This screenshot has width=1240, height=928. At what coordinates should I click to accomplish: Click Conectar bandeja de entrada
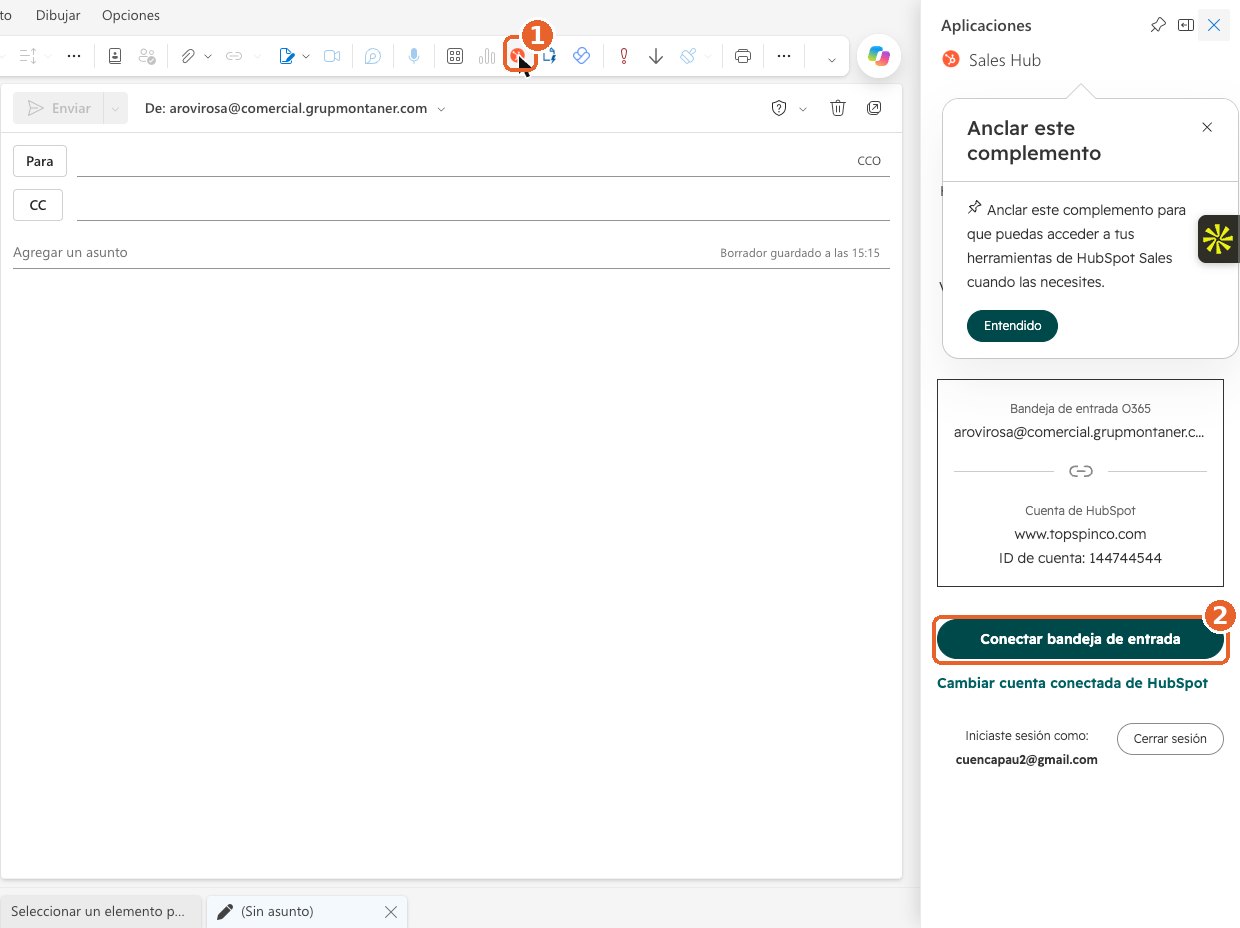point(1080,639)
